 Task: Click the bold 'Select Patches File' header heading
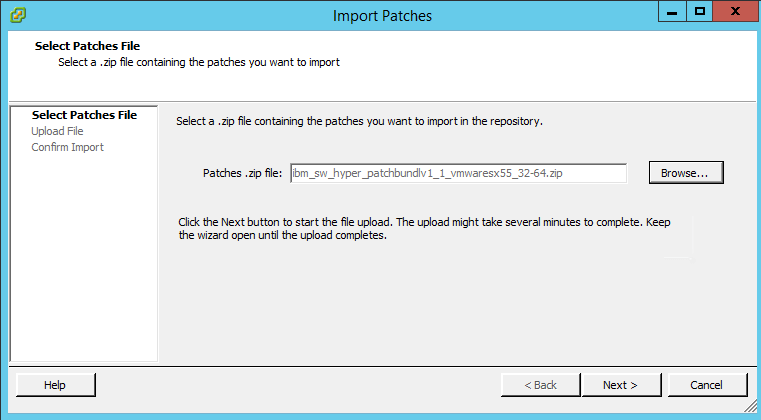click(87, 46)
